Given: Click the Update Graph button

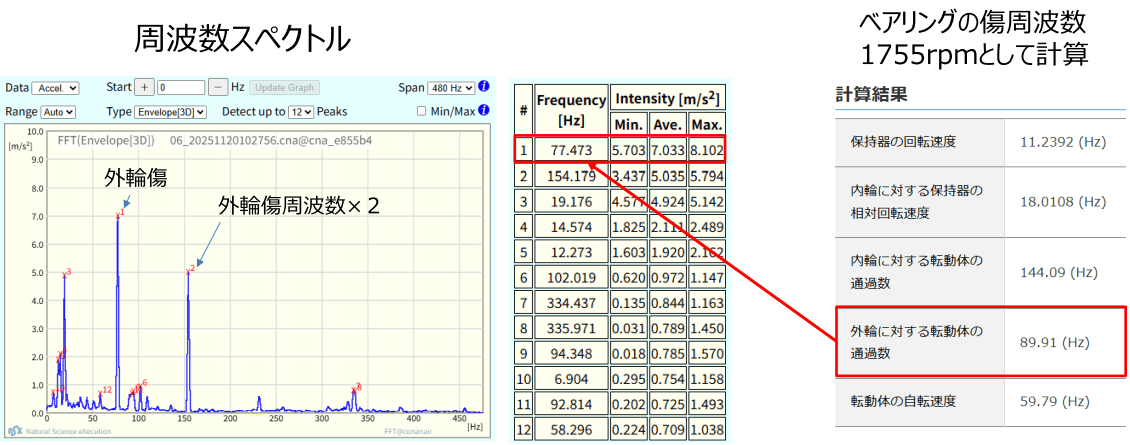Looking at the screenshot, I should click(x=284, y=88).
